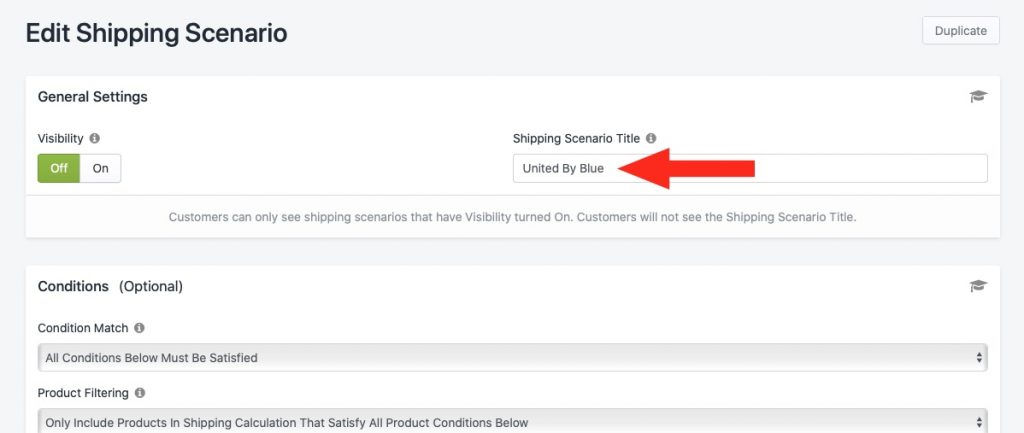Click the Edit Shipping Scenario heading
The height and width of the screenshot is (433, 1024).
(x=156, y=33)
